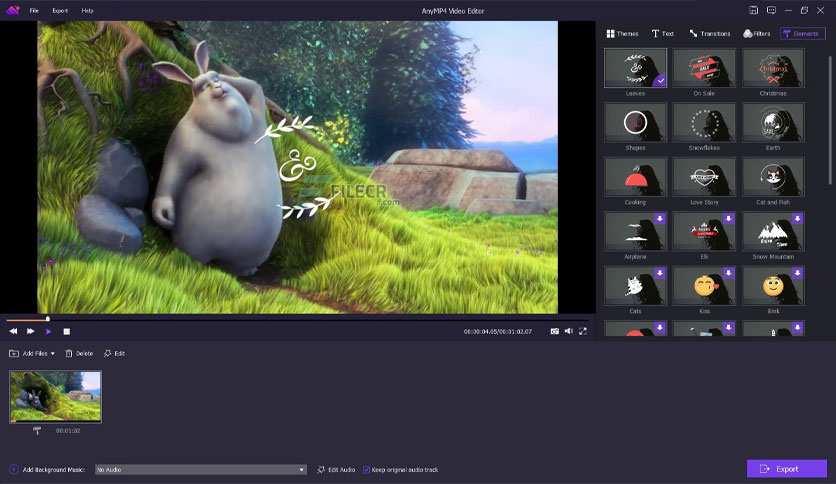Stop the video playback
This screenshot has width=836, height=484.
[x=67, y=332]
